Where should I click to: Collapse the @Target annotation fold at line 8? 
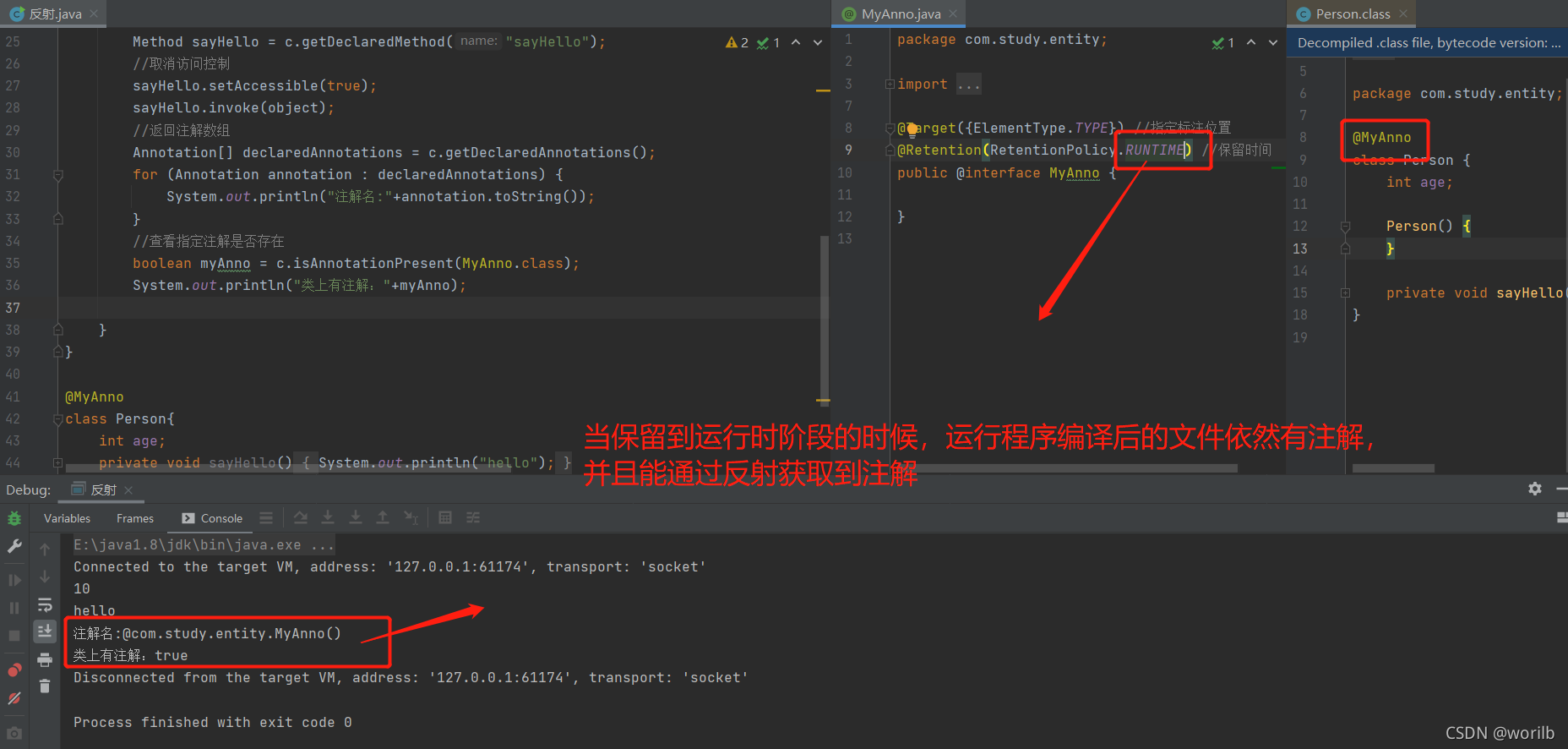click(890, 128)
